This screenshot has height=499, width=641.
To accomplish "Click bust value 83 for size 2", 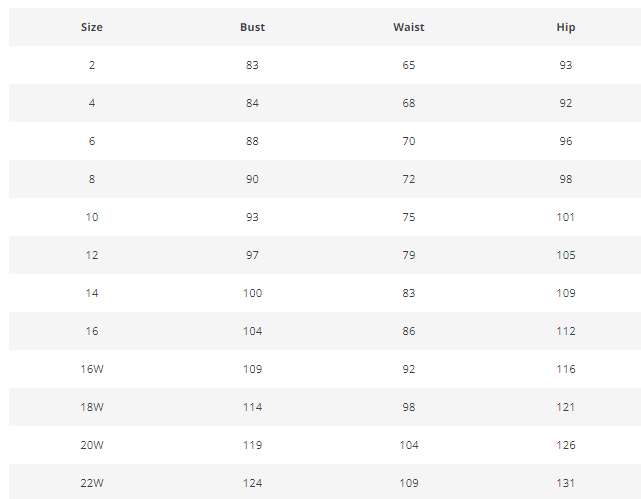I will (252, 65).
